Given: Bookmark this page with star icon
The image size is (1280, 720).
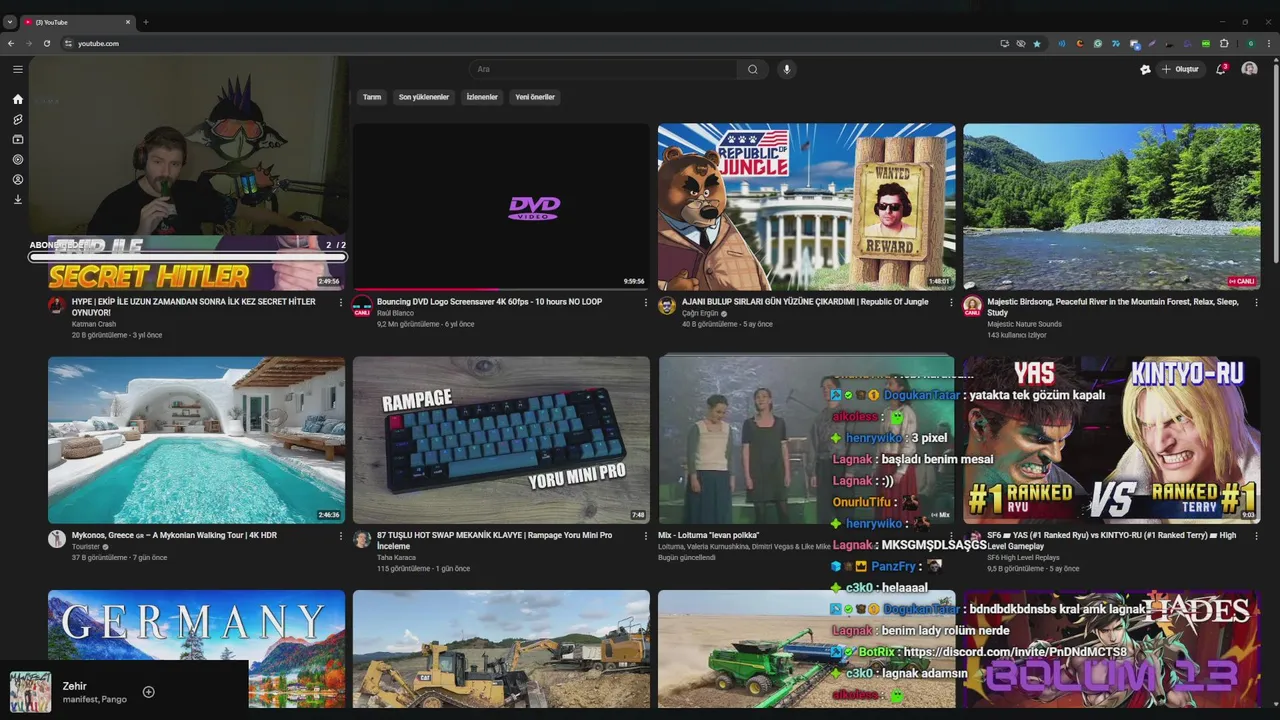Looking at the screenshot, I should tap(1037, 43).
